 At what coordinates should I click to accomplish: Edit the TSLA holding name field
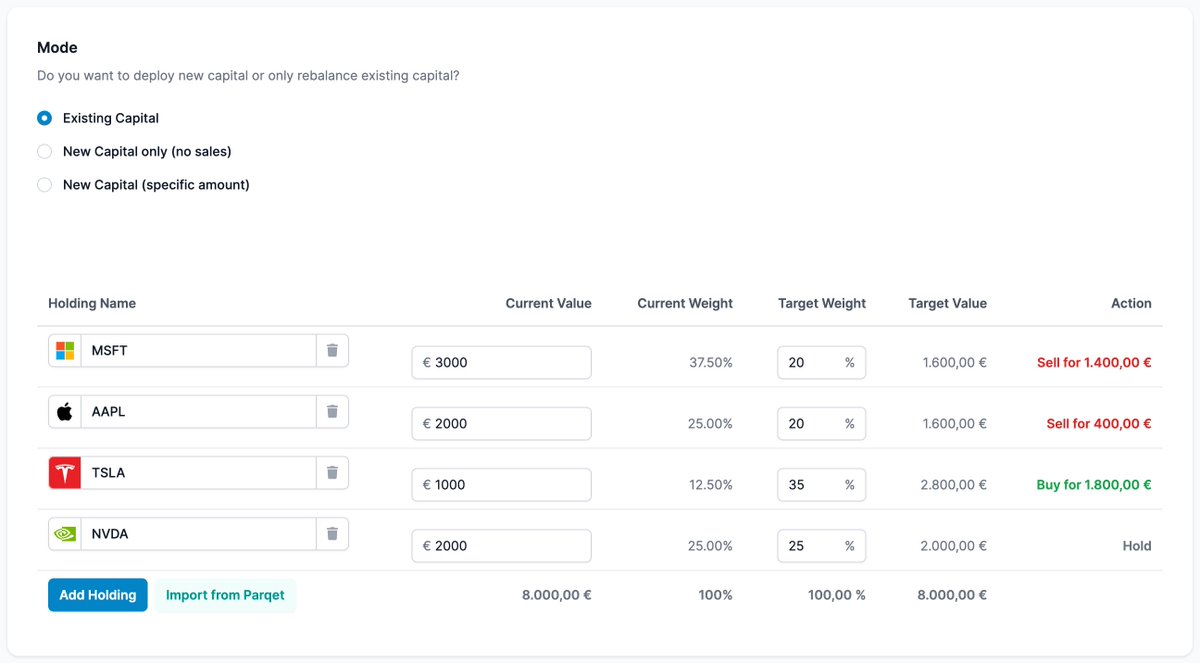coord(198,473)
